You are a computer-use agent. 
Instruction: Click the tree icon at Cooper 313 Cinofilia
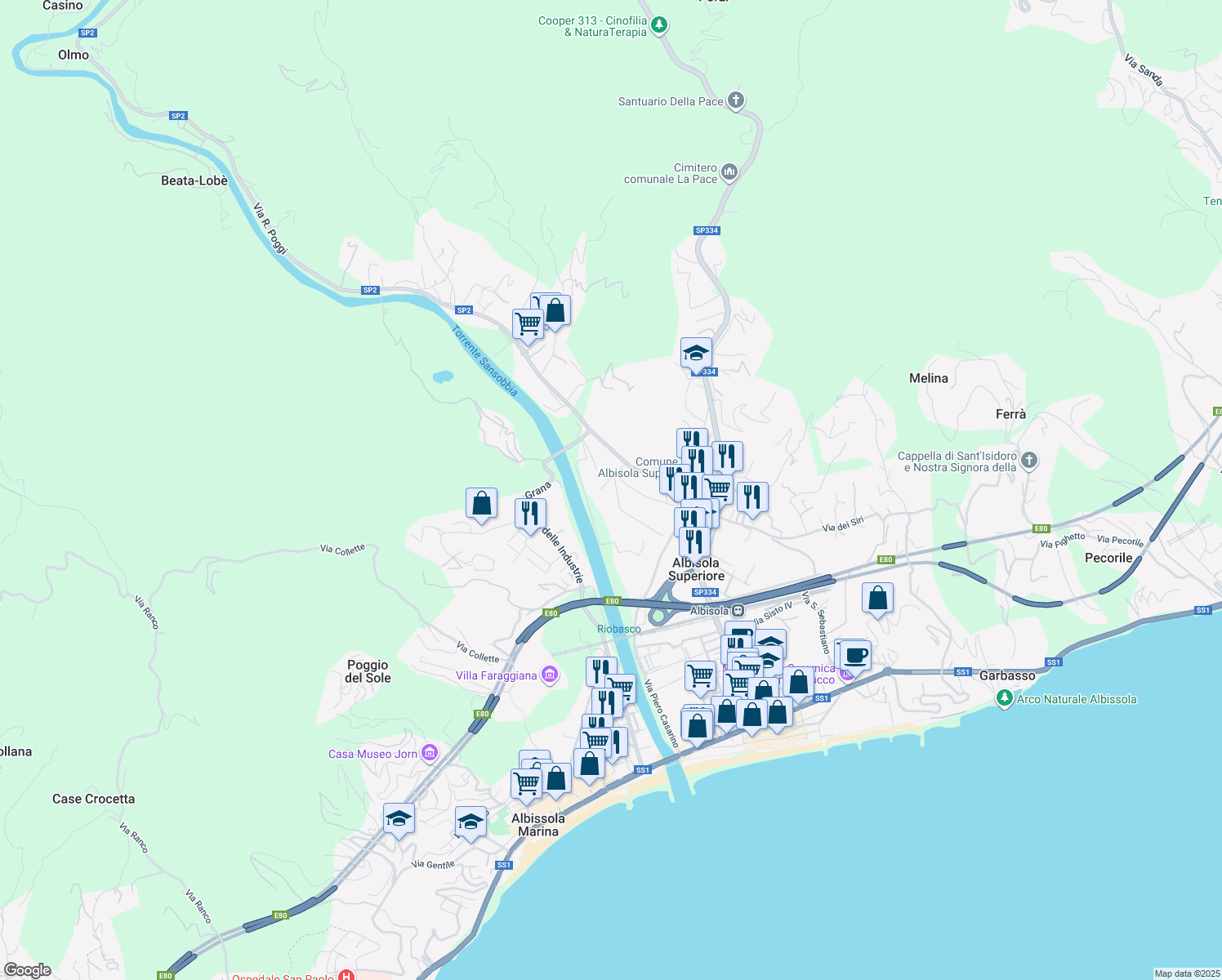click(658, 24)
